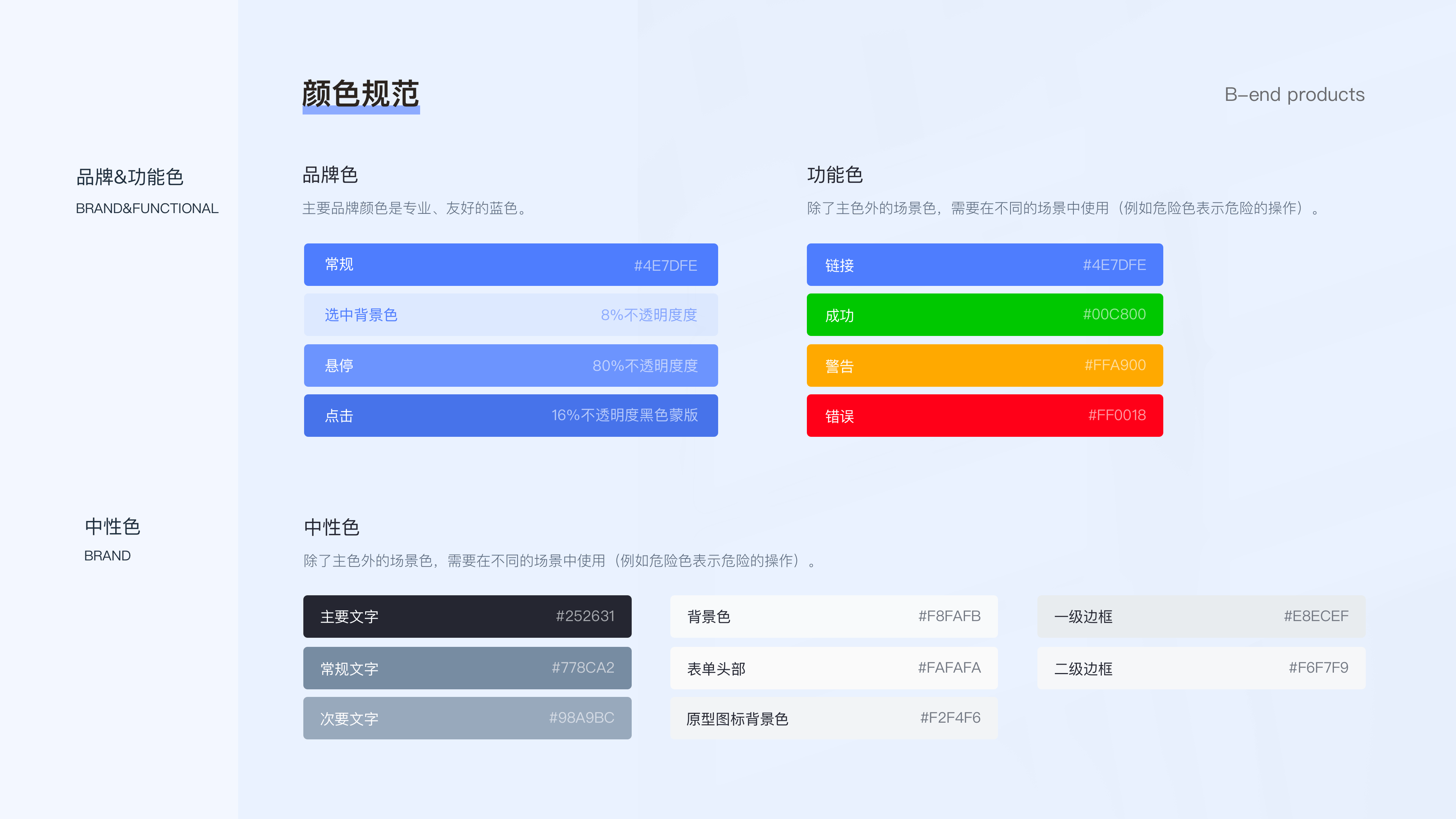Click the 功能色 section heading
1456x819 pixels.
pos(835,175)
